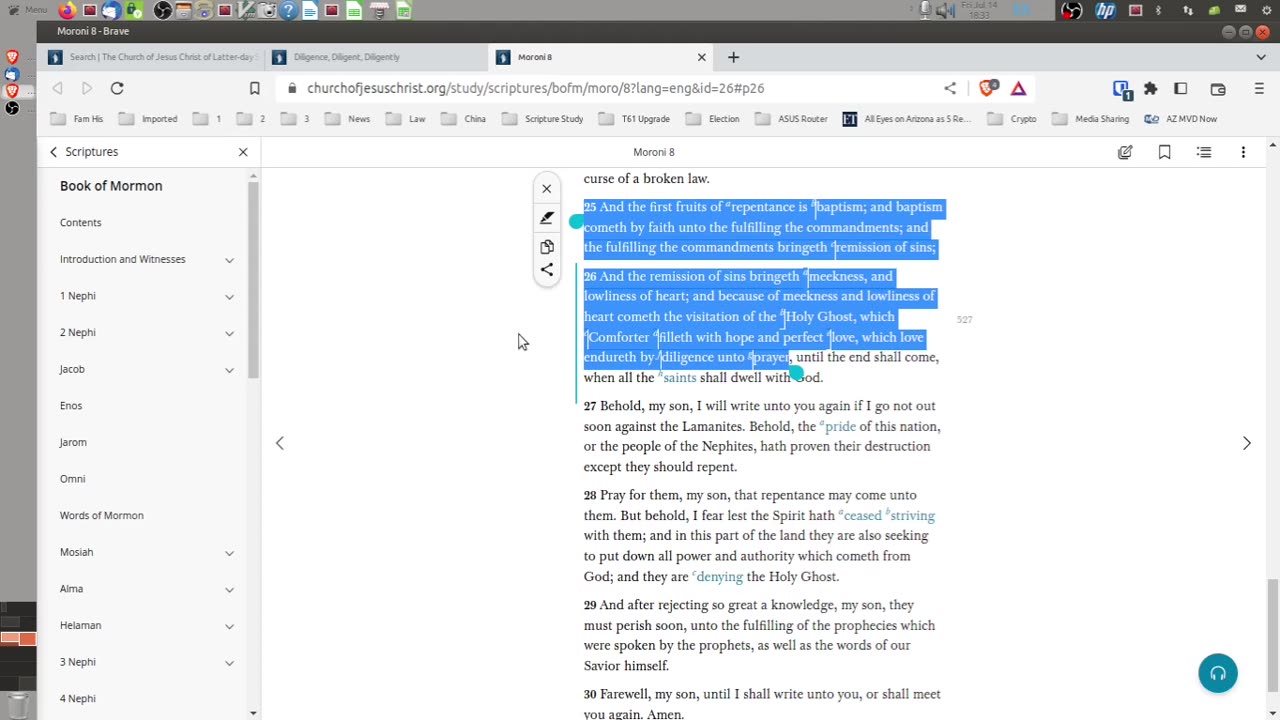Close the Scriptures sidebar panel

point(243,152)
